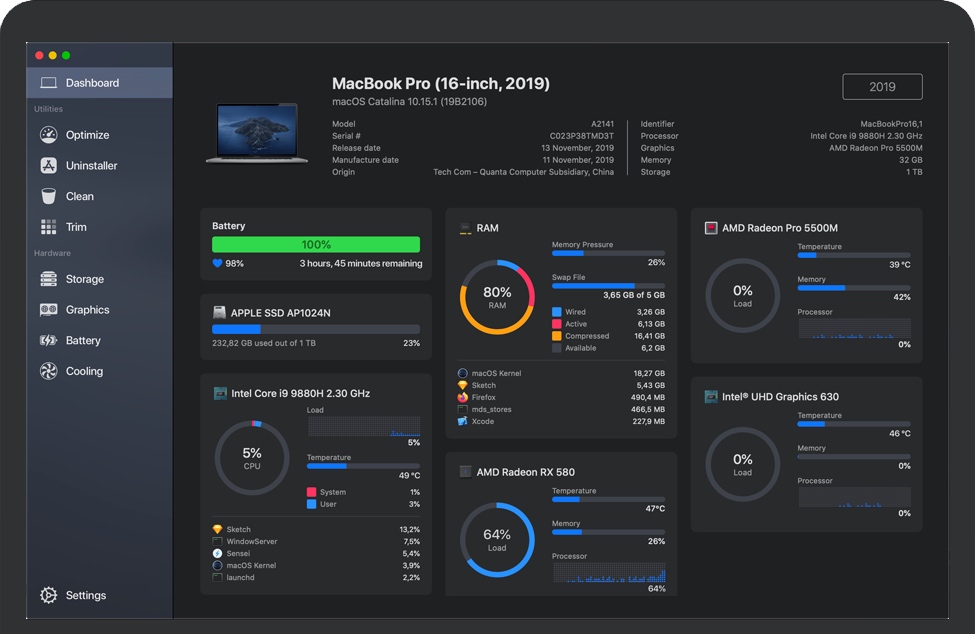Click the Settings gear icon
975x634 pixels.
click(x=49, y=595)
